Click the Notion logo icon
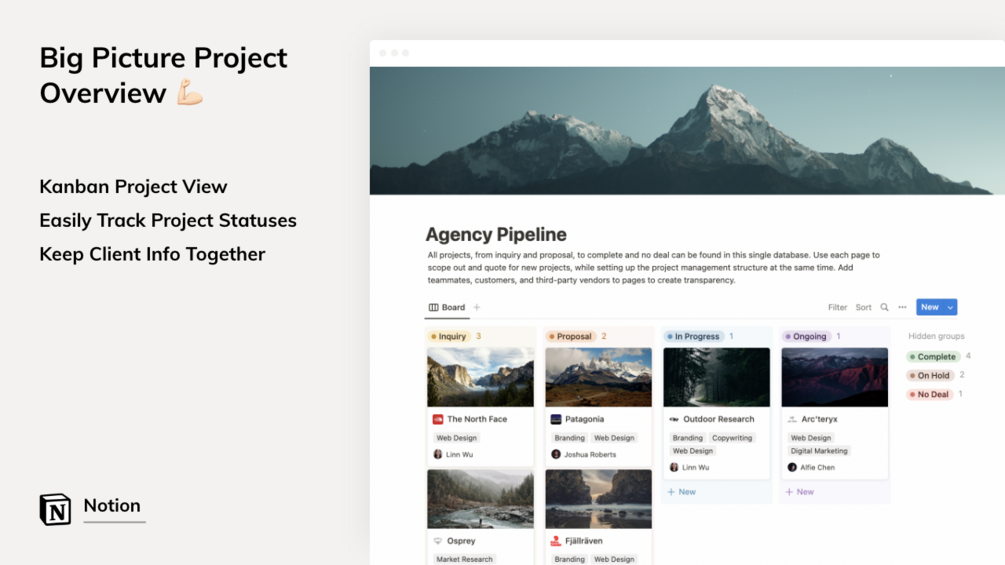The width and height of the screenshot is (1005, 565). [x=55, y=509]
